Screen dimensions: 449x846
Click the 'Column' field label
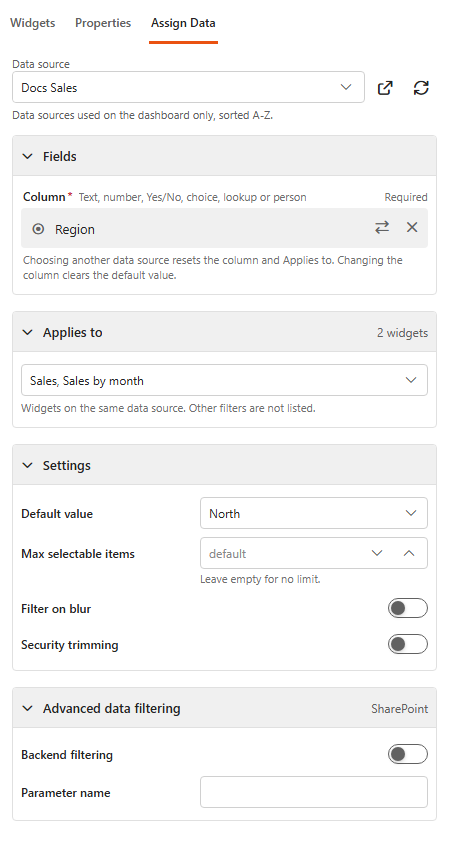click(x=44, y=197)
